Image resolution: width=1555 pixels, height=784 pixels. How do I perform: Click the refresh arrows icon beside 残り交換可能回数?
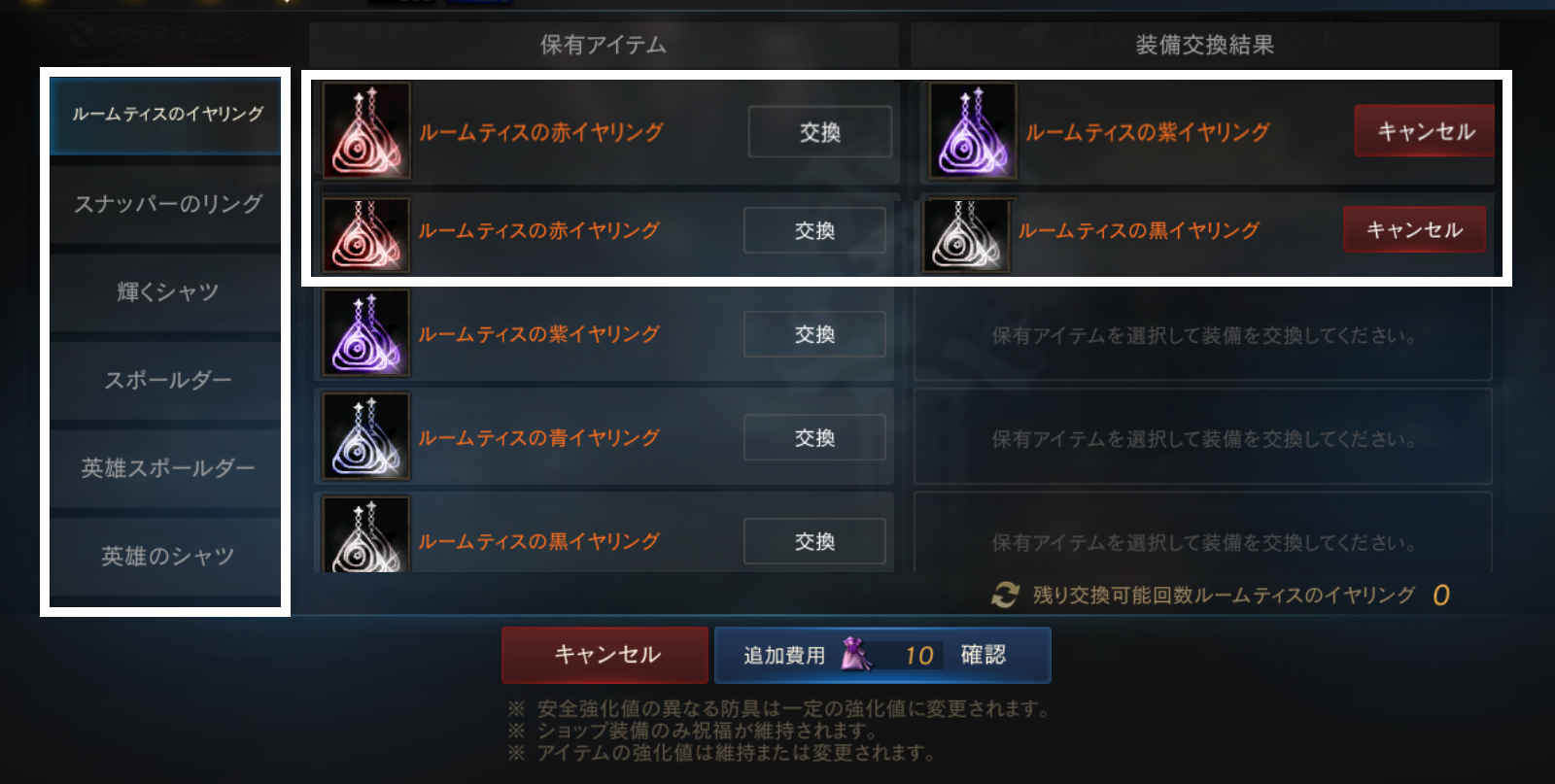[1005, 595]
